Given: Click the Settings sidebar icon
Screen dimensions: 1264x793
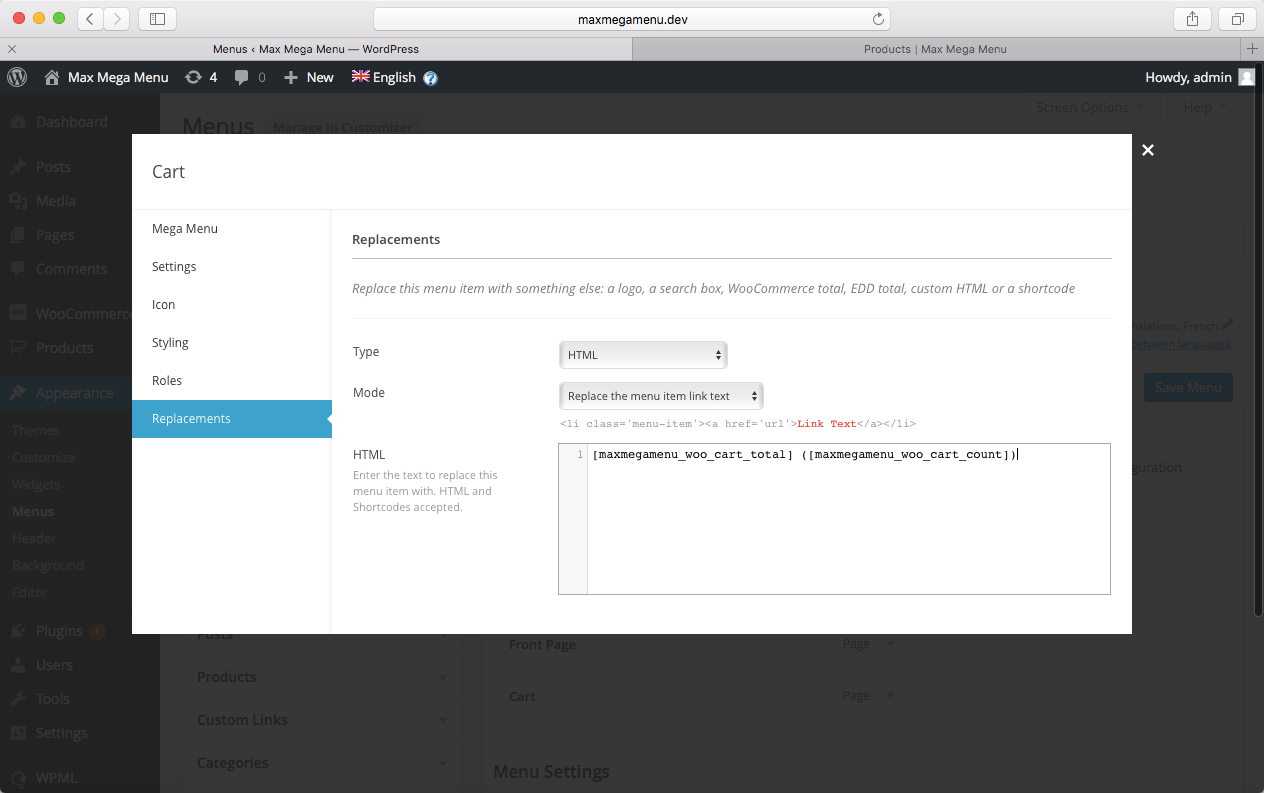Looking at the screenshot, I should tap(18, 733).
